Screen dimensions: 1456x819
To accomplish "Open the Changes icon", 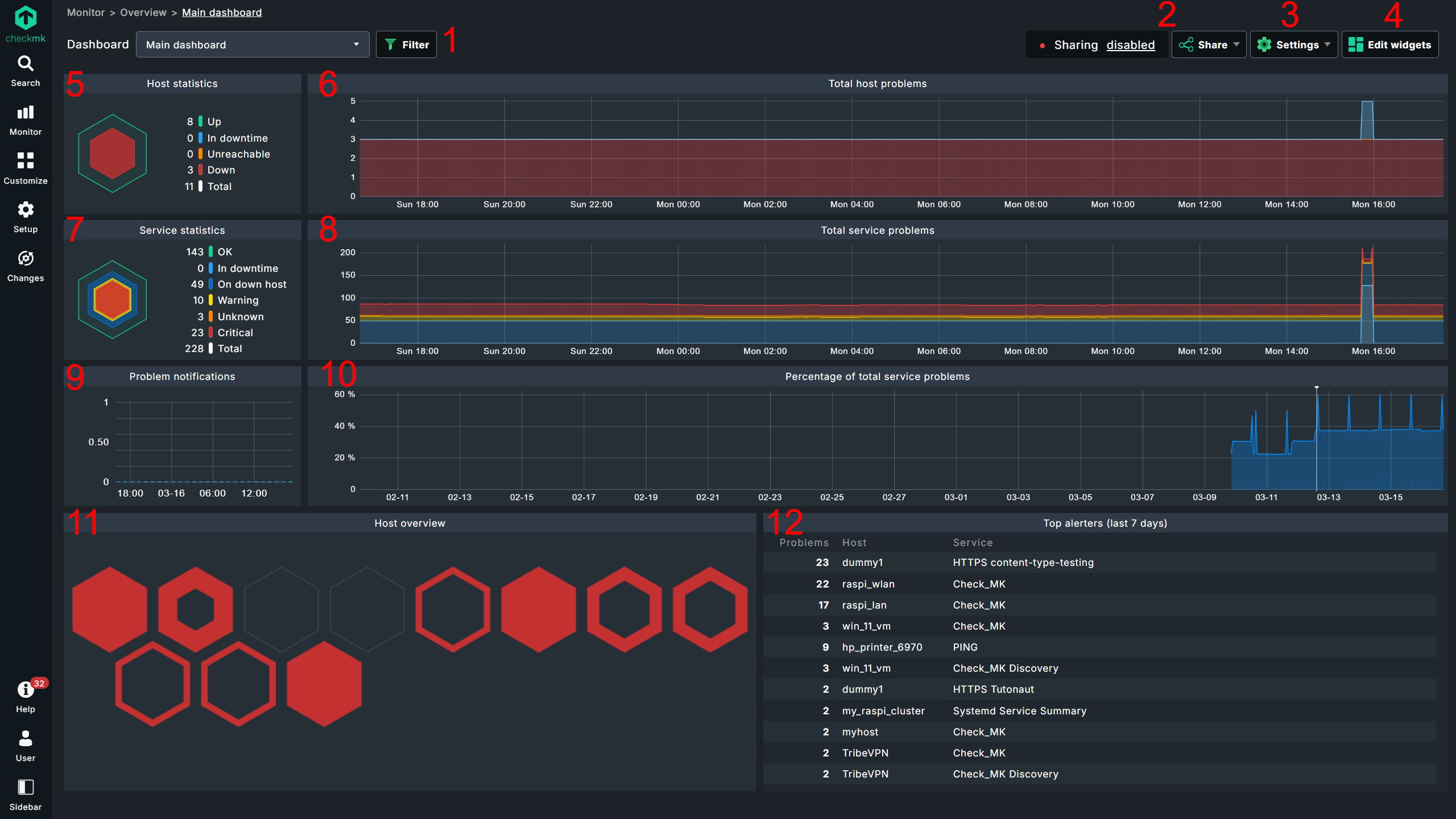I will coord(26,259).
